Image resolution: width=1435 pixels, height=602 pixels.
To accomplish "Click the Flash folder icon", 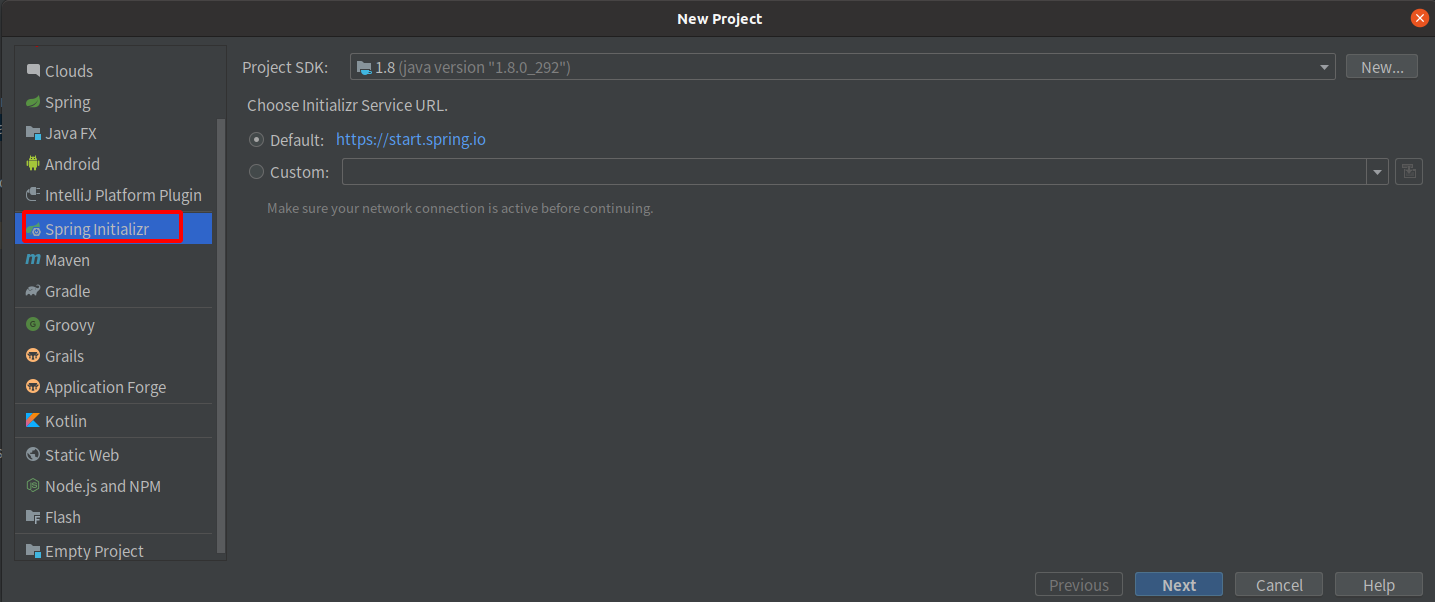I will 33,517.
